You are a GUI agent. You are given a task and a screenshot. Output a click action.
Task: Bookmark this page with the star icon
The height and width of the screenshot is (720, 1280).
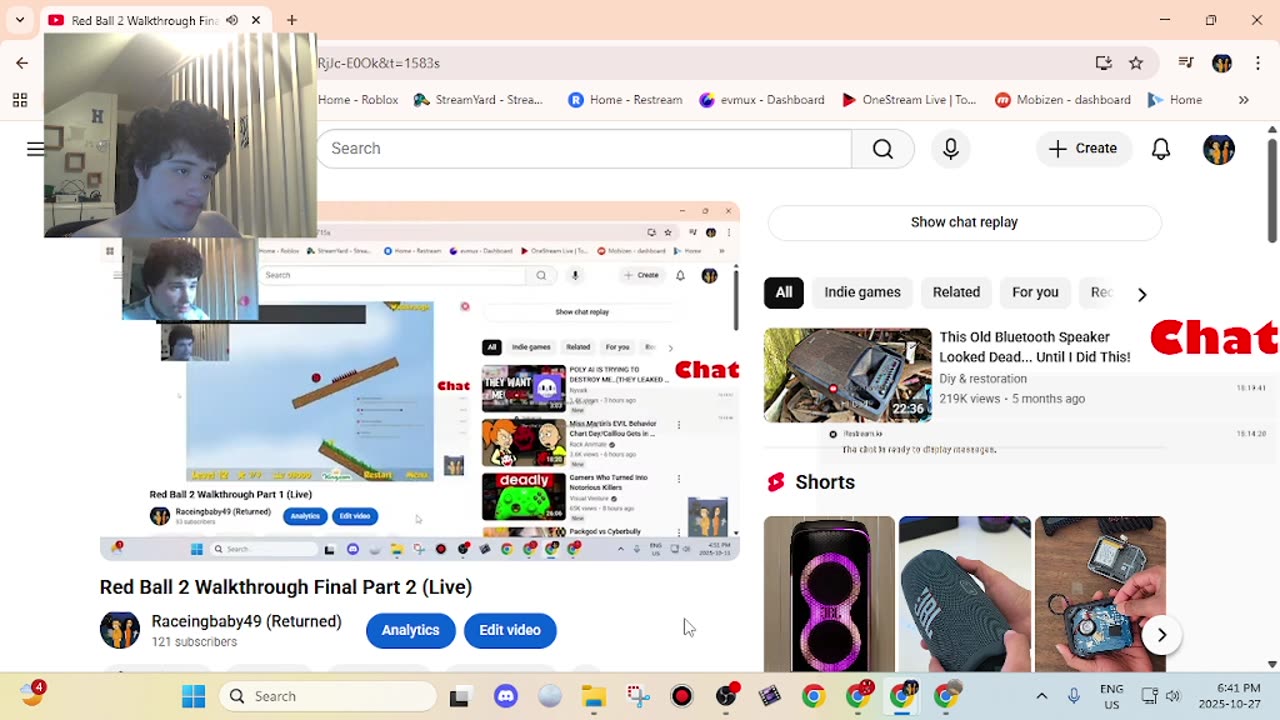pos(1136,63)
